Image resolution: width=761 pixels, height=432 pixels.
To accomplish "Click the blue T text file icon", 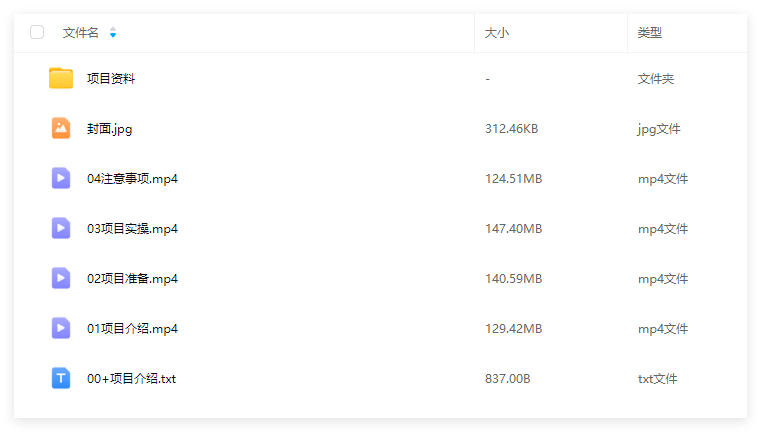I will 61,378.
